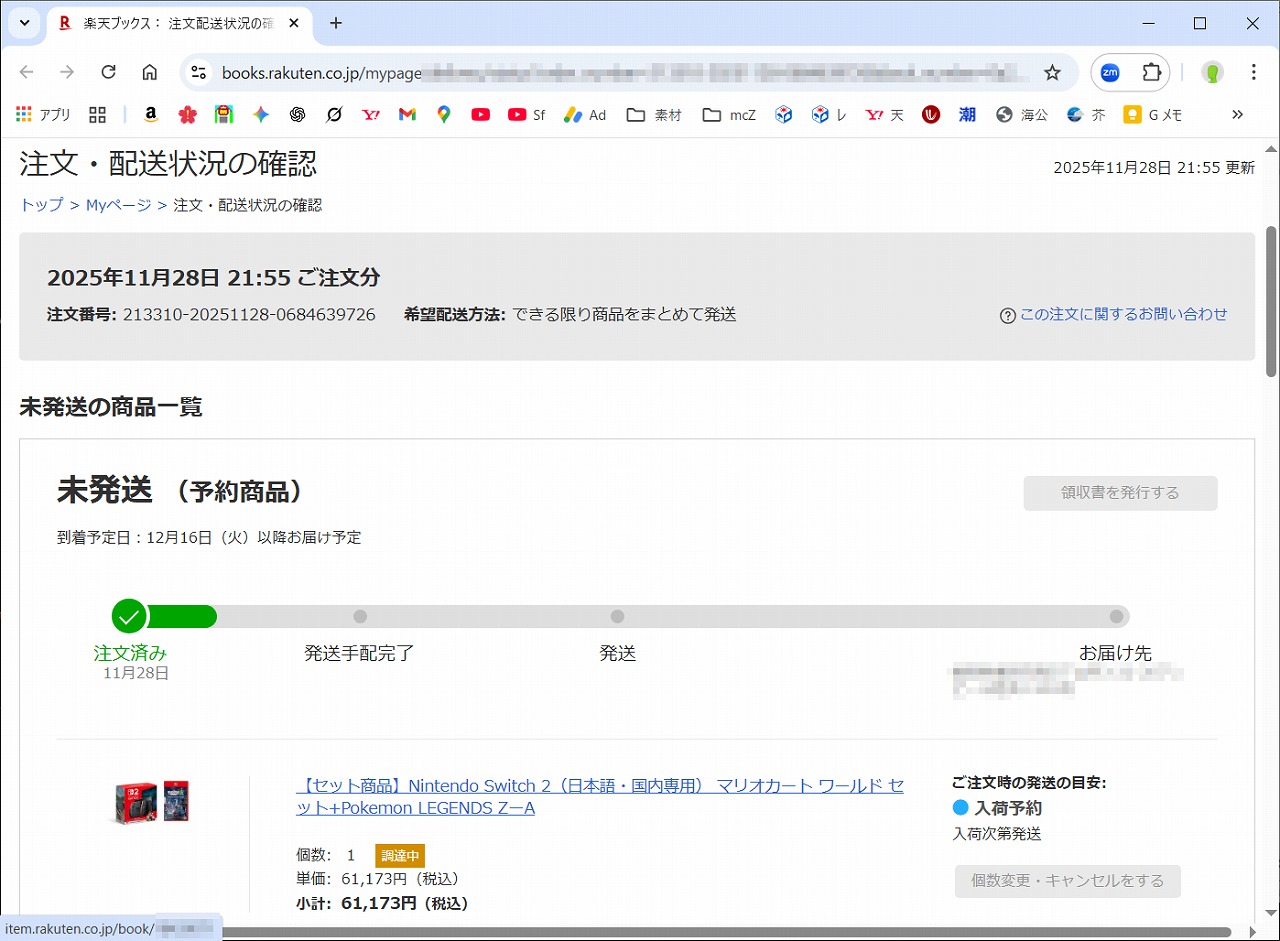Click the この注文に関するお問い合わせ link

tap(1123, 314)
